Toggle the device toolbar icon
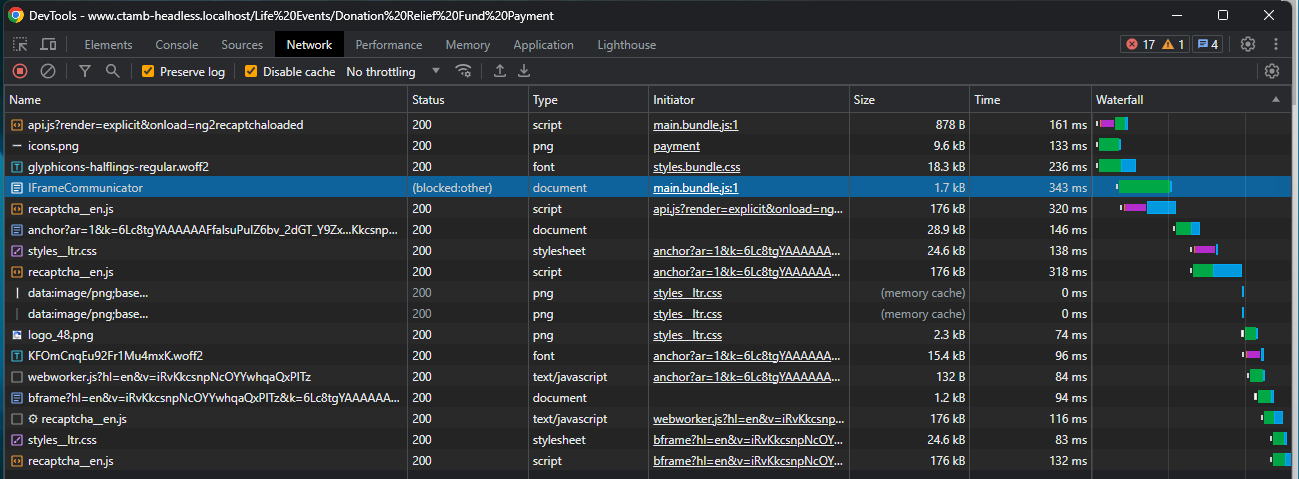The image size is (1299, 479). point(48,44)
